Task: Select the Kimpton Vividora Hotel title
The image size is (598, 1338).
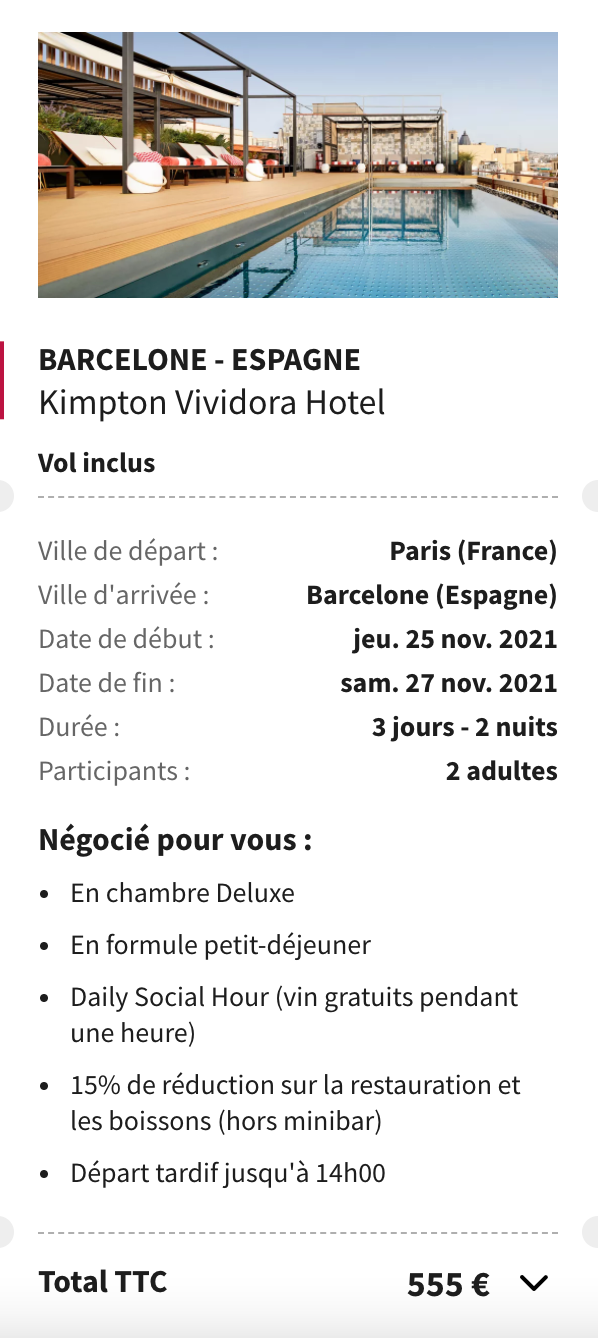Action: 212,402
